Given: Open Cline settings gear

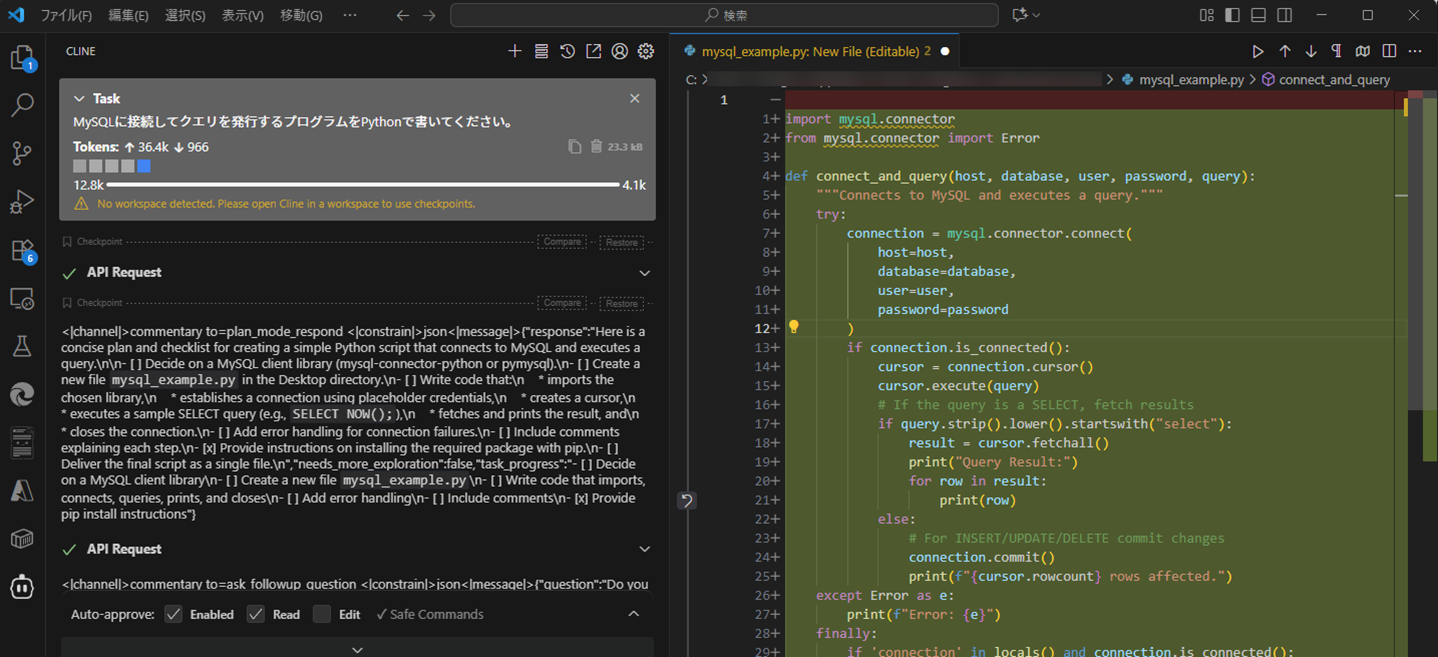Looking at the screenshot, I should pyautogui.click(x=646, y=51).
